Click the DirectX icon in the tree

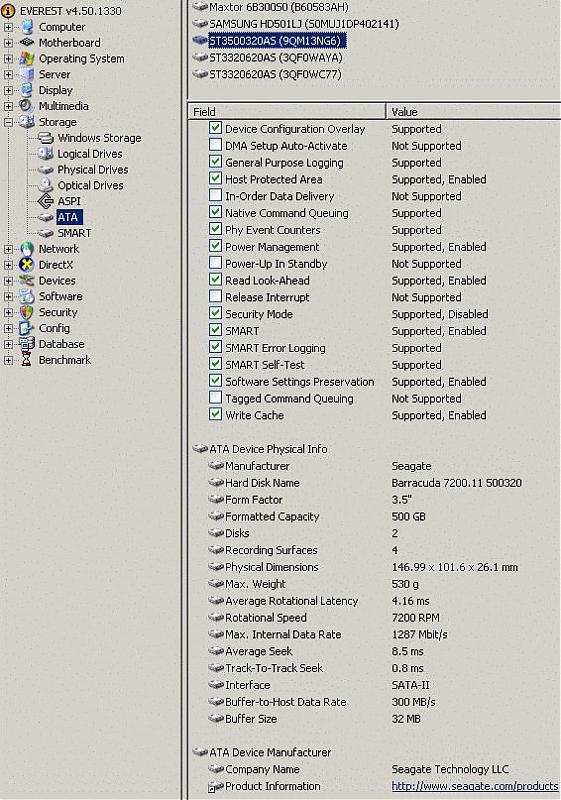pyautogui.click(x=27, y=265)
